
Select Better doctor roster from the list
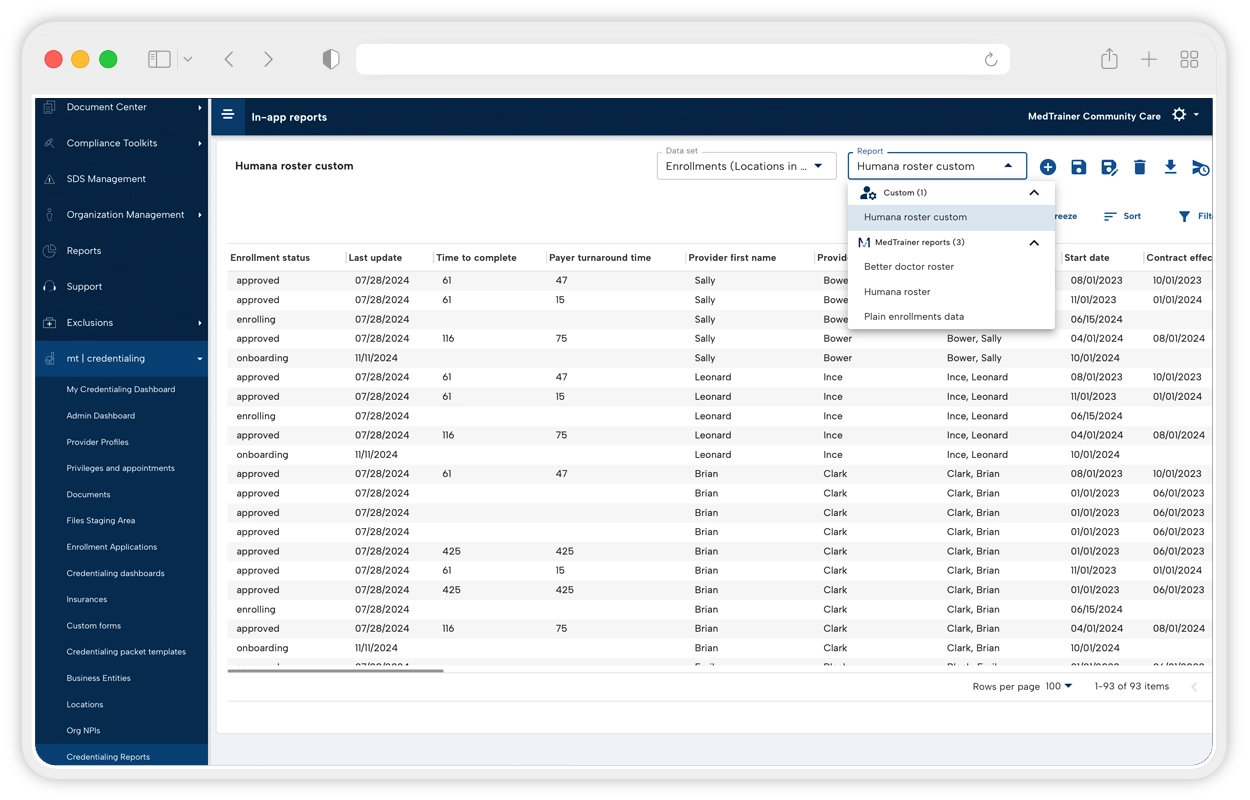point(908,267)
